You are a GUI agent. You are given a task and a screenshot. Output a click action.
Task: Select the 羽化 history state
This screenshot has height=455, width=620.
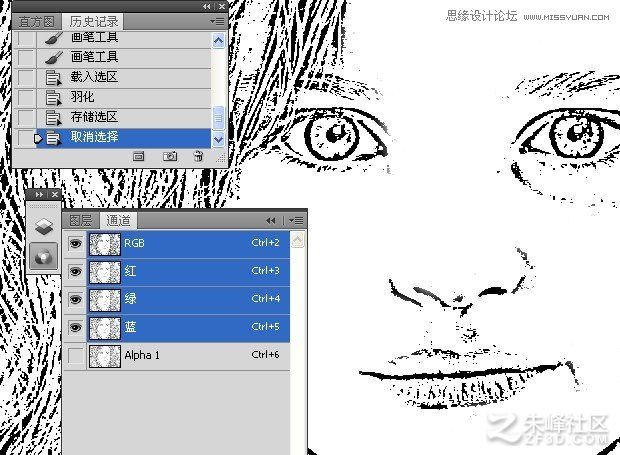tap(112, 98)
